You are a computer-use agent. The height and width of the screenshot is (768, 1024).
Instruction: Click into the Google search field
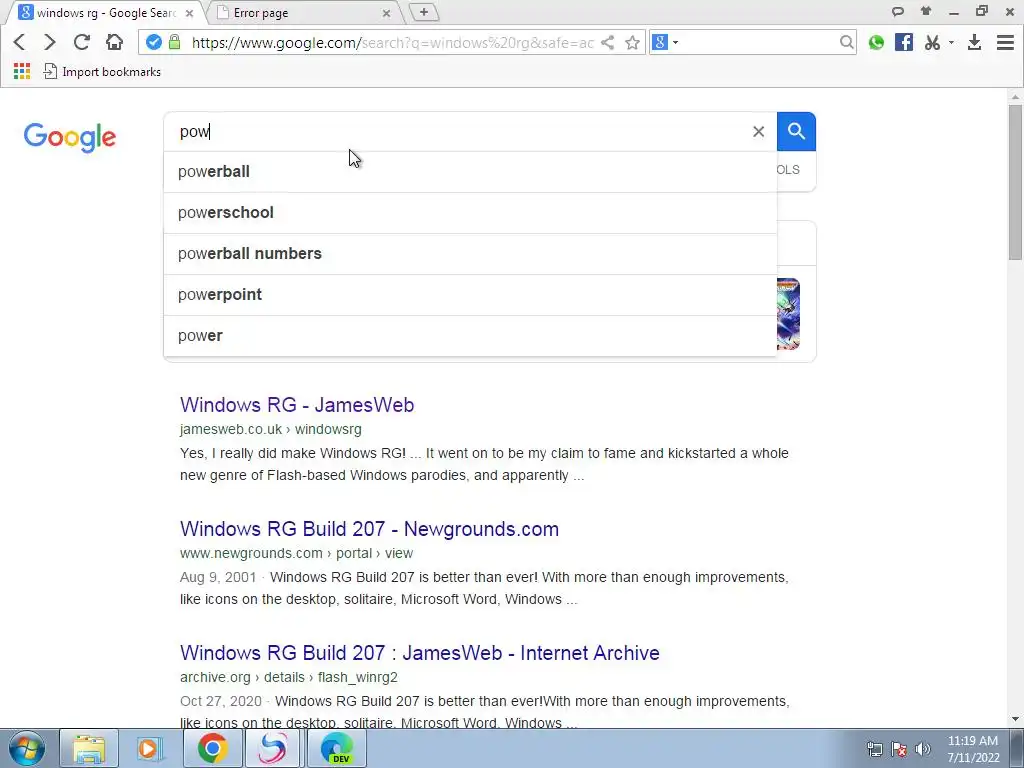click(457, 131)
